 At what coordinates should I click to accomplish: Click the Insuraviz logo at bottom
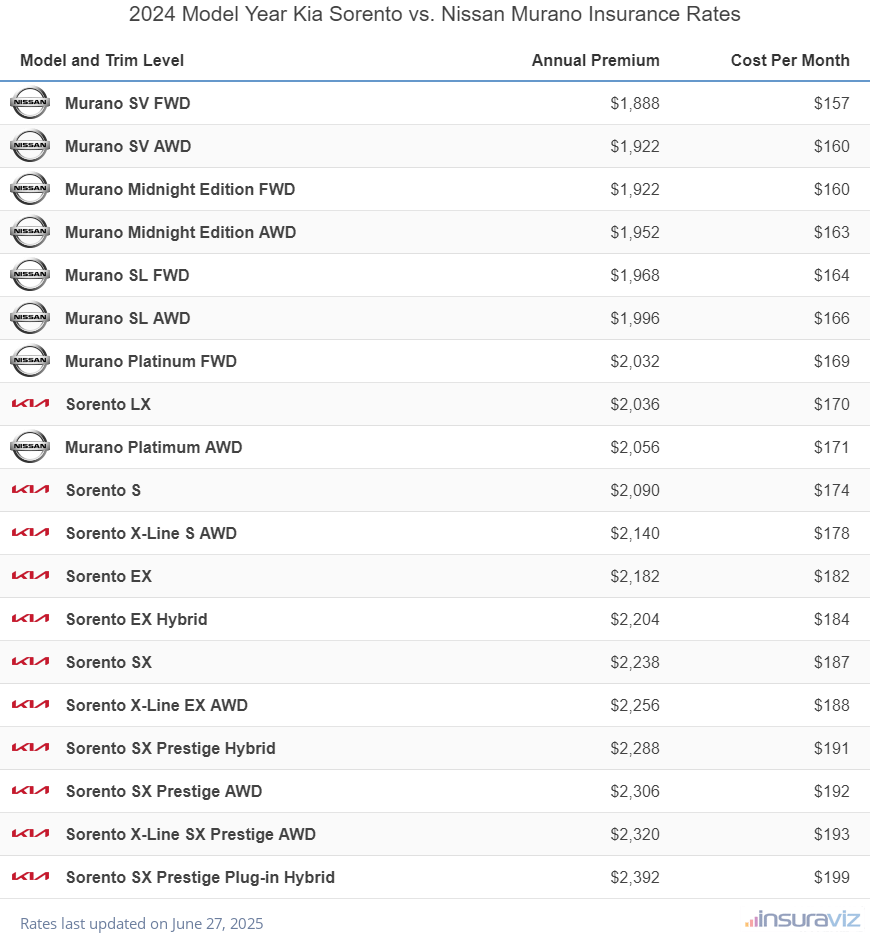click(803, 919)
